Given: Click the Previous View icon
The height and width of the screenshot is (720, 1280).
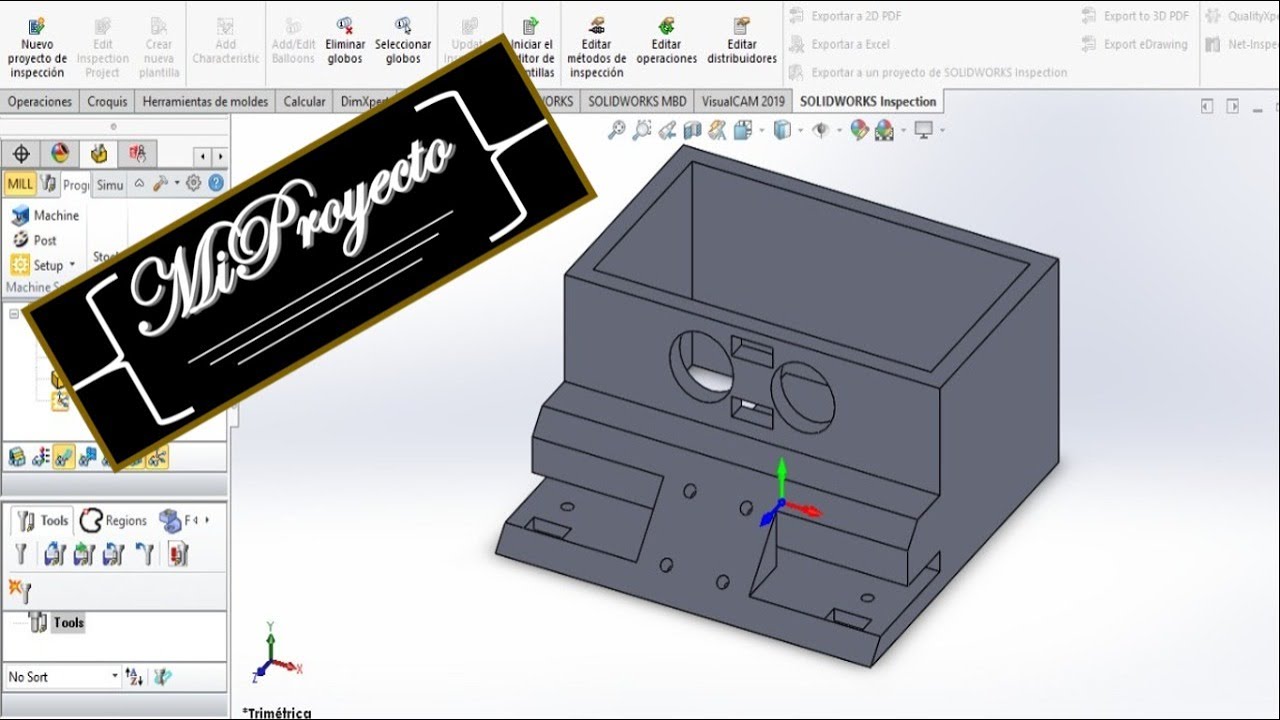Looking at the screenshot, I should tap(667, 130).
